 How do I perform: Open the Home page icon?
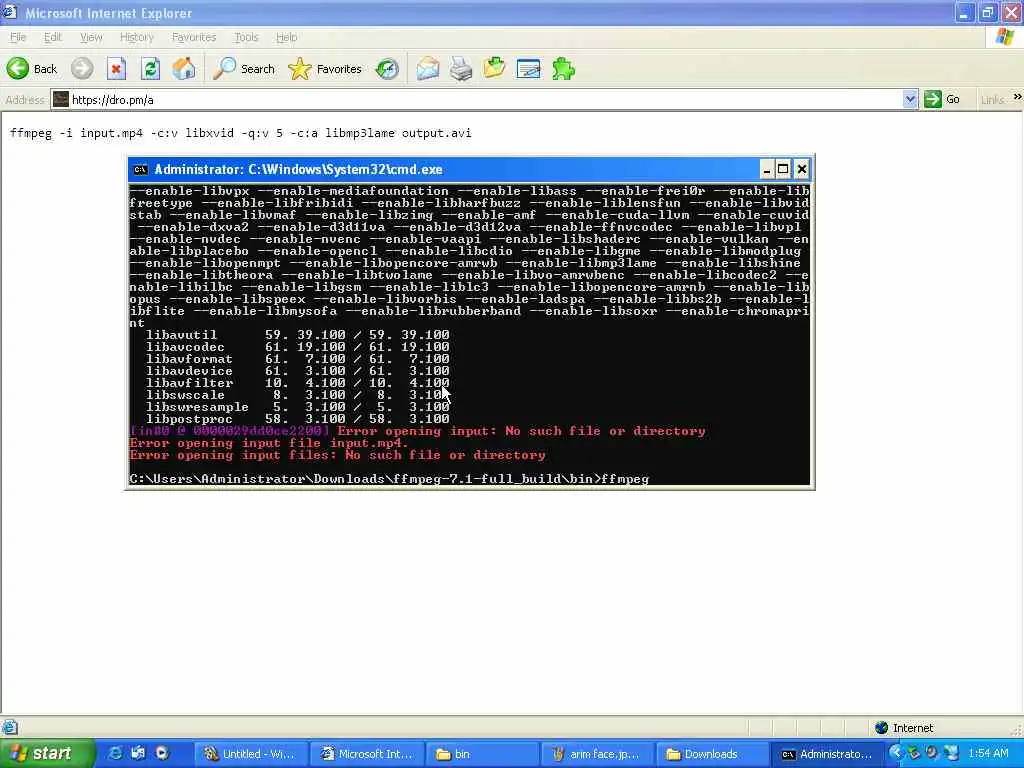184,69
